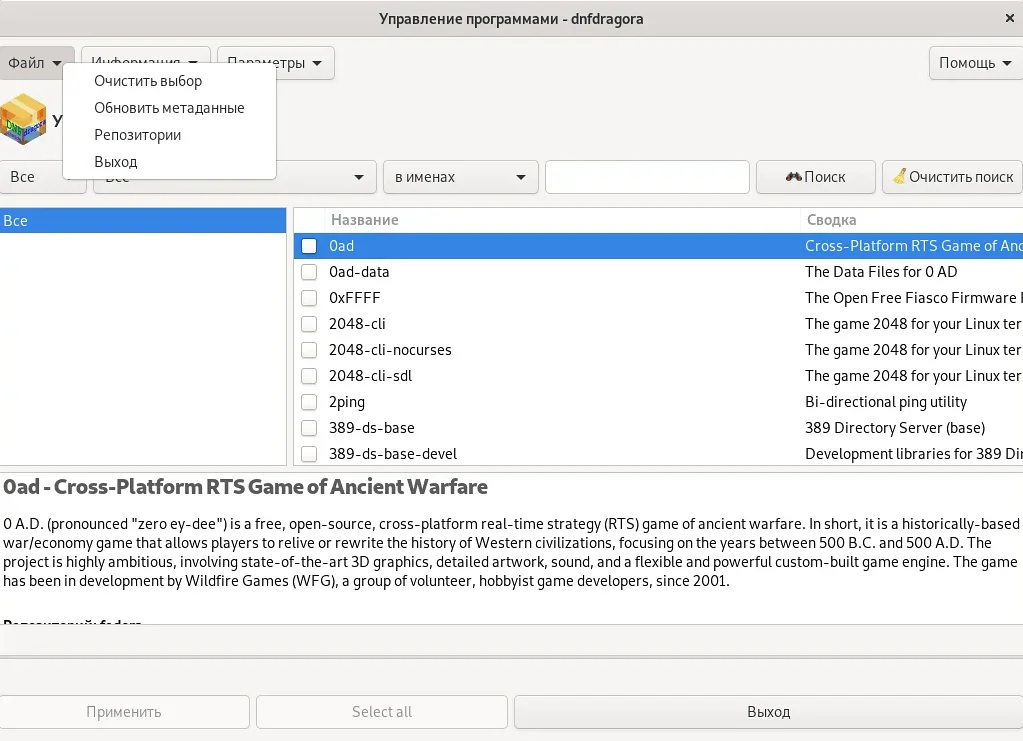
Task: Click the 0ad package name text
Action: (x=341, y=246)
